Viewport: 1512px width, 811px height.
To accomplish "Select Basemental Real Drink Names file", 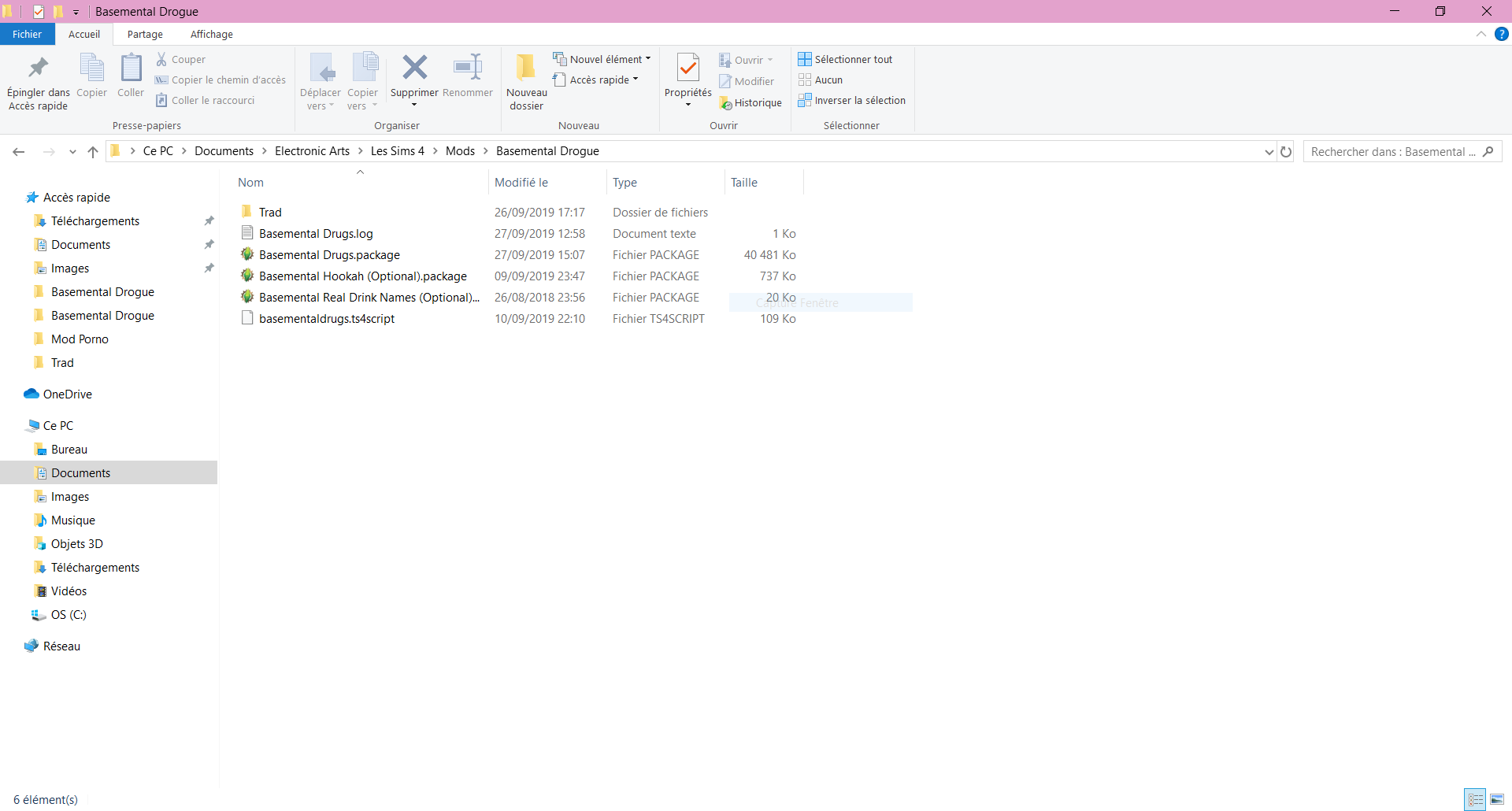I will click(369, 297).
